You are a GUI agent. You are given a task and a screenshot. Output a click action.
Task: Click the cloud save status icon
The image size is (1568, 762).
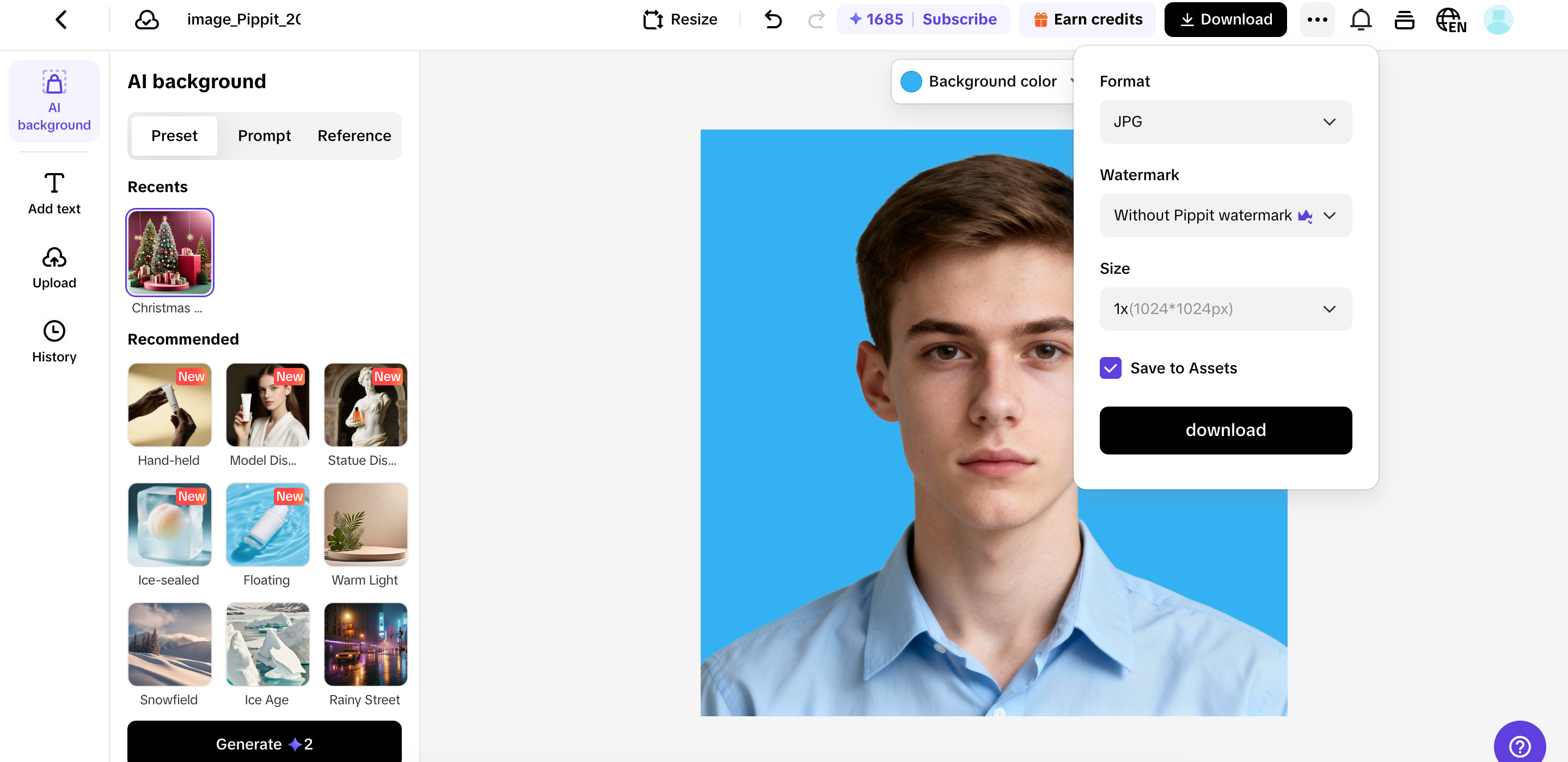pyautogui.click(x=146, y=20)
